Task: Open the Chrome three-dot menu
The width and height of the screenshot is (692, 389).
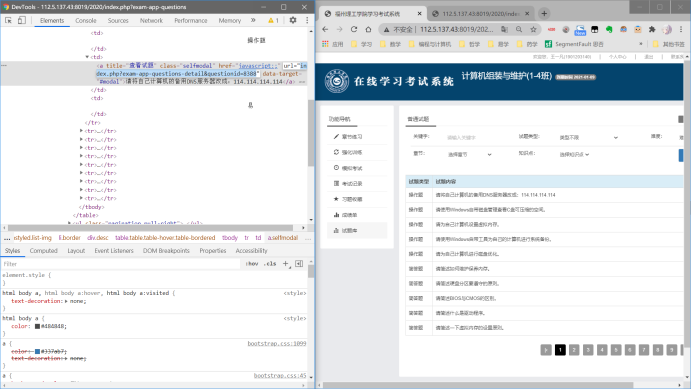Action: 681,30
